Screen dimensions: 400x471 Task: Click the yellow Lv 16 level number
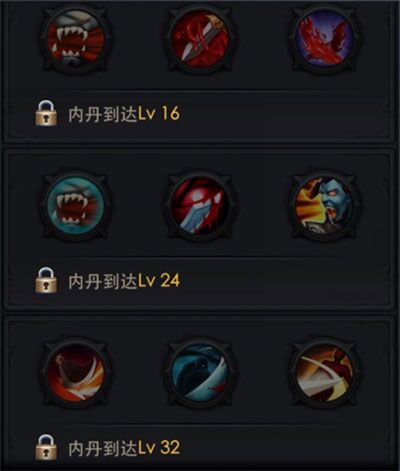click(x=159, y=114)
